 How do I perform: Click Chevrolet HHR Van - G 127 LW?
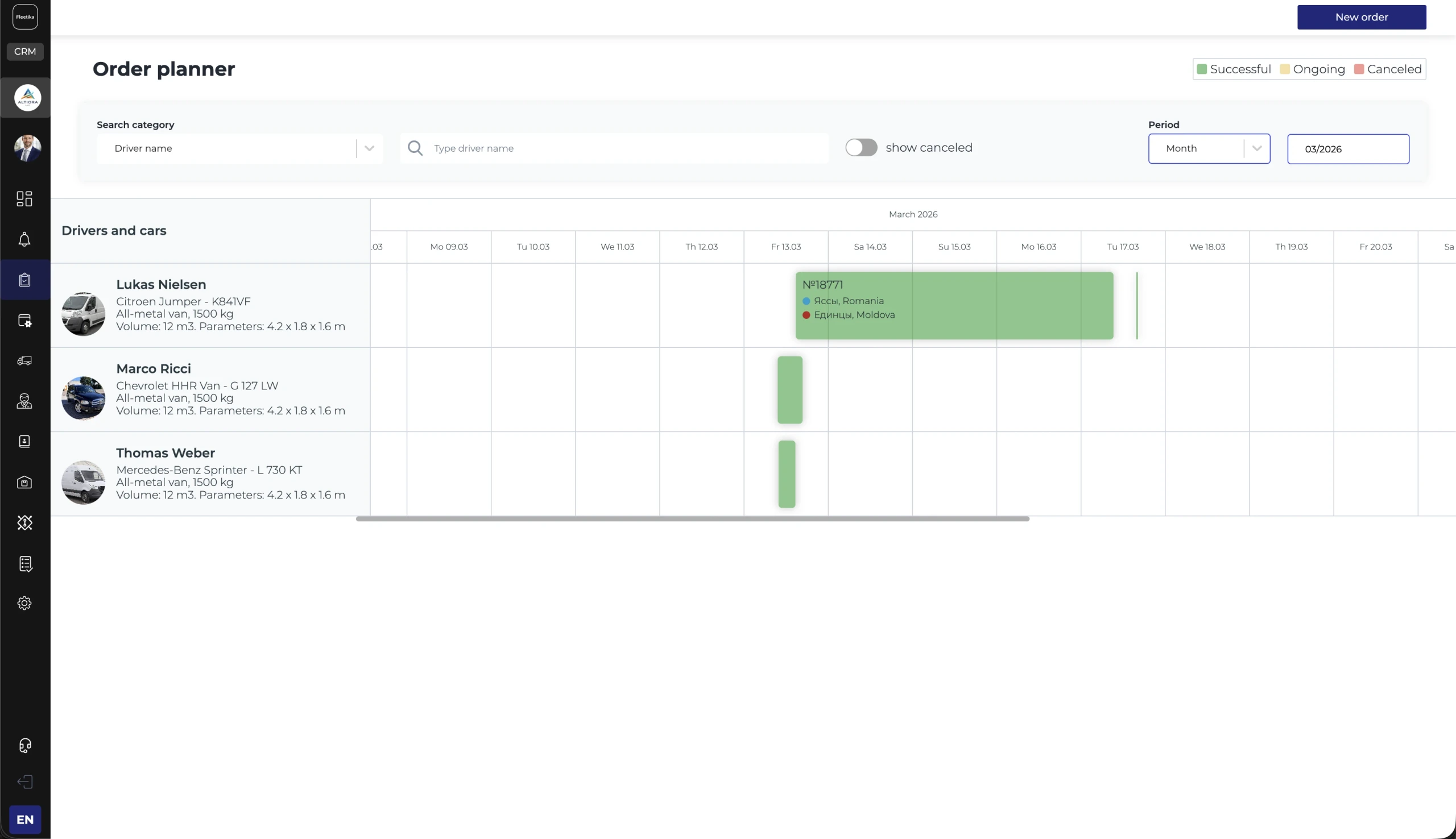(197, 385)
